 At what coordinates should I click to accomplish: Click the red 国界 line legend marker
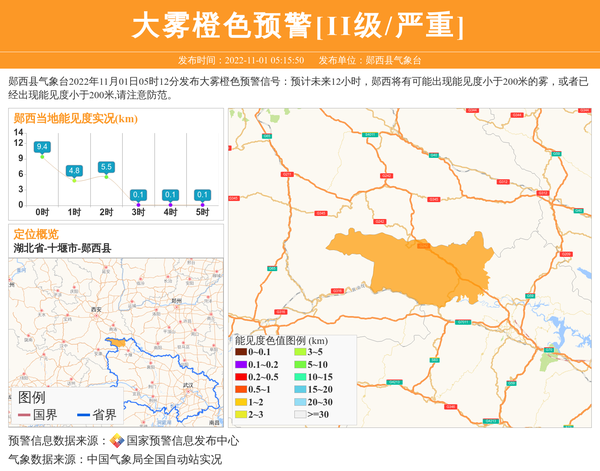[x=25, y=415]
